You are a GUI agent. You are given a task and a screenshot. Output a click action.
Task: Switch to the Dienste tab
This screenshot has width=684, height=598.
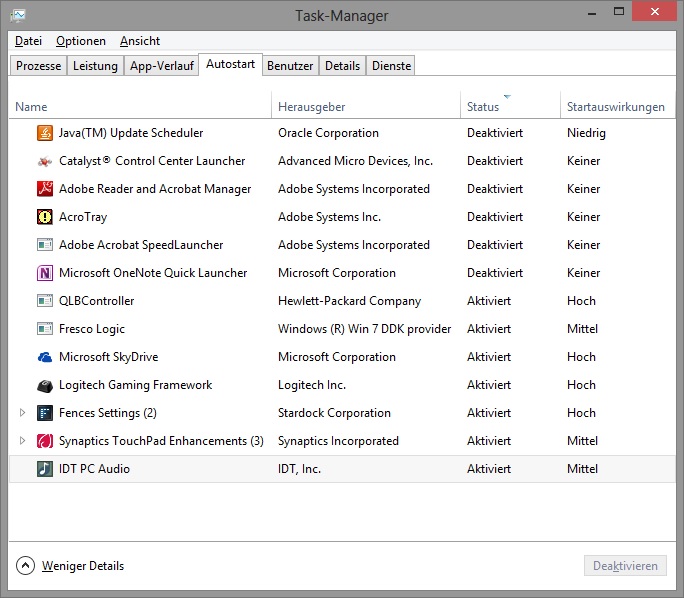coord(391,66)
